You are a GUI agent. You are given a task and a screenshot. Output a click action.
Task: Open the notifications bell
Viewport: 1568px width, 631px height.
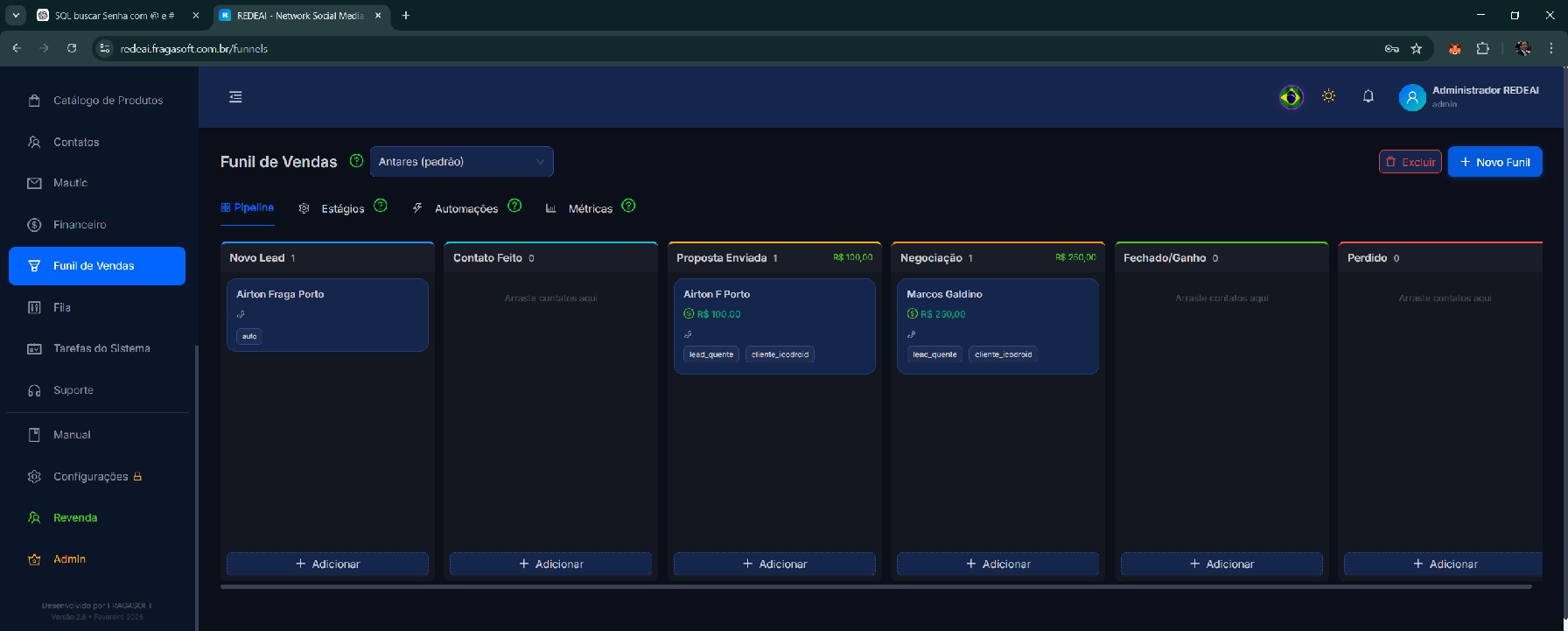(1368, 96)
